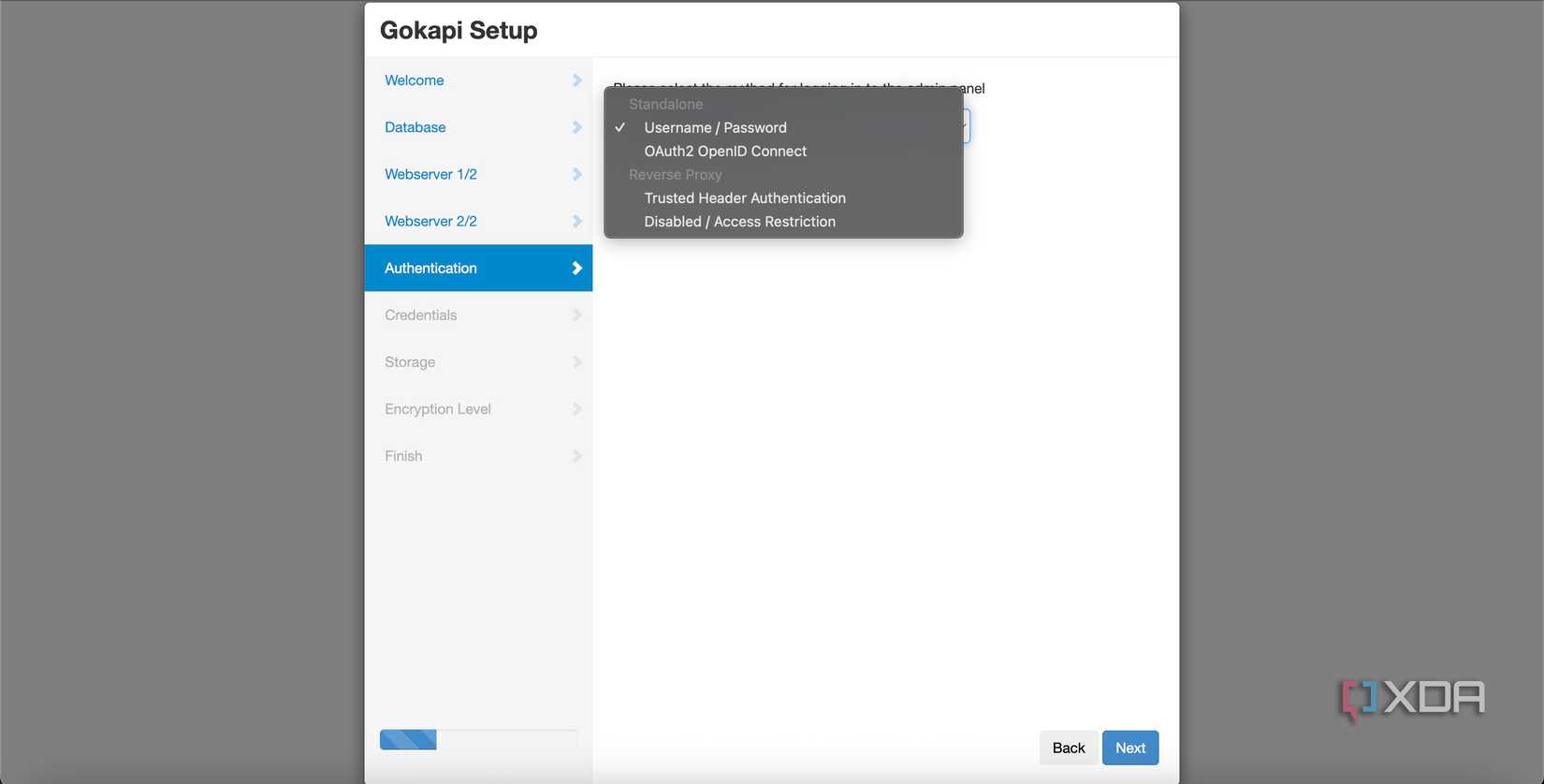Image resolution: width=1544 pixels, height=784 pixels.
Task: Click the arrow icon next to Webserver 1/2
Action: pos(576,174)
